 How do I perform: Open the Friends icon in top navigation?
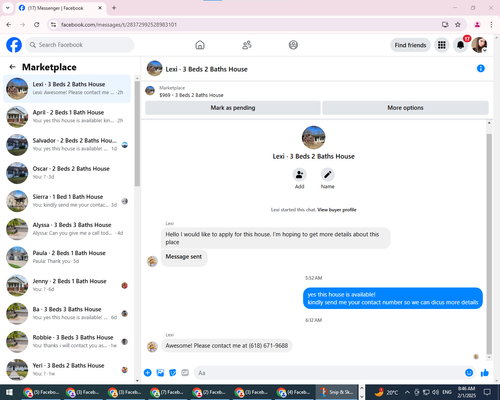pos(247,45)
